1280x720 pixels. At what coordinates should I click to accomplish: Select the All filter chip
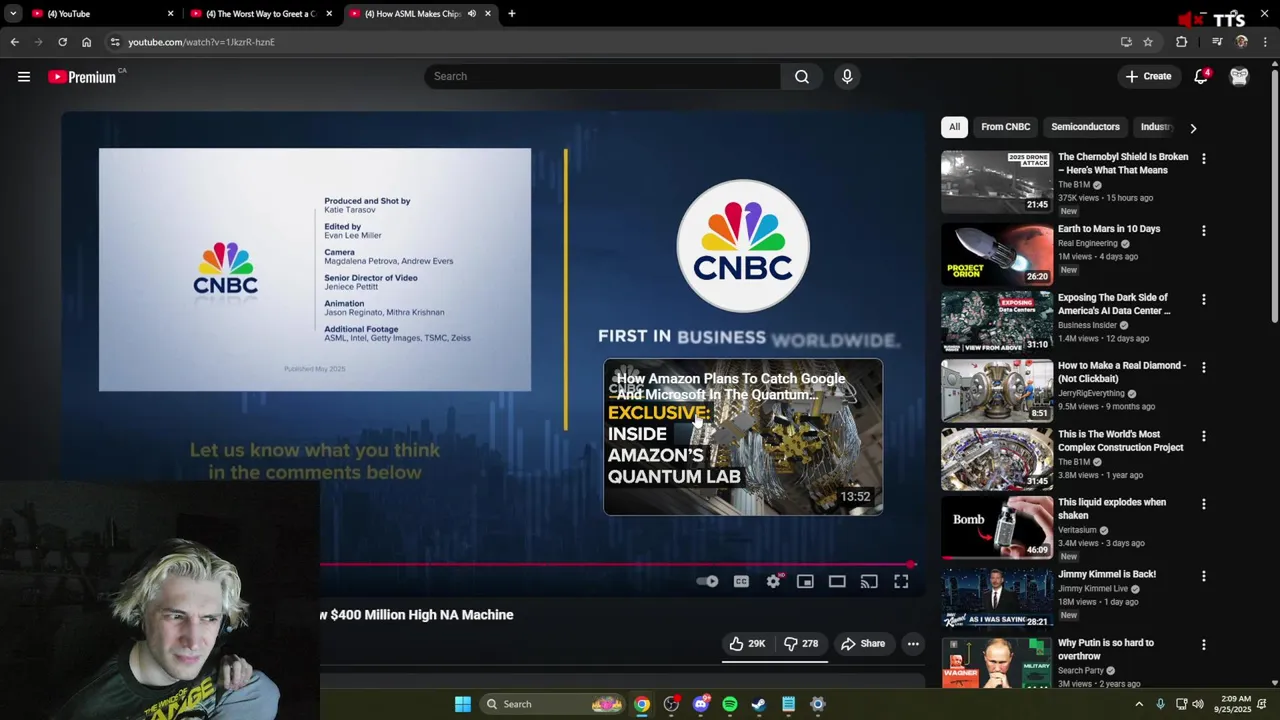(x=954, y=127)
